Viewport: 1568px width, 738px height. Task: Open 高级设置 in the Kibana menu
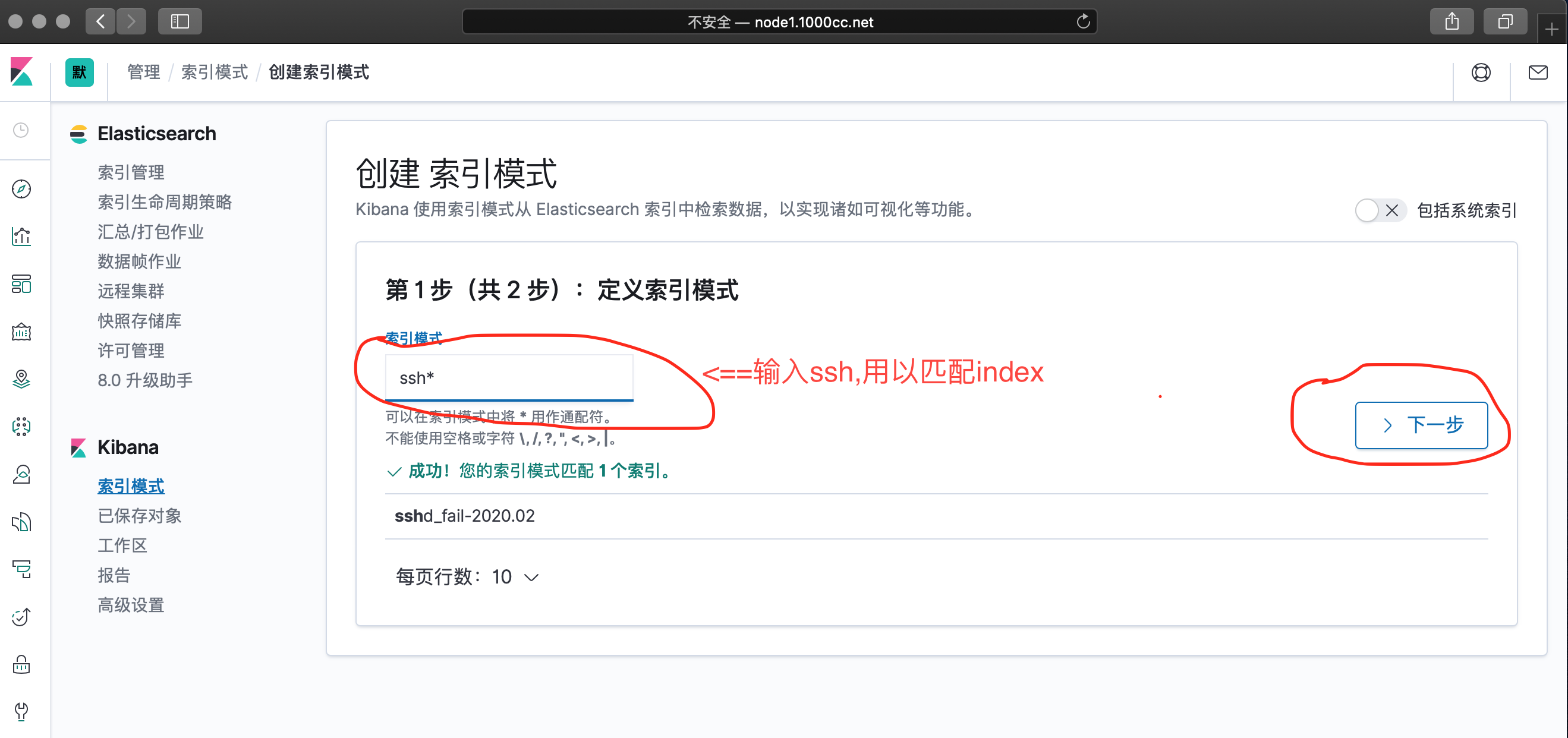pos(131,605)
